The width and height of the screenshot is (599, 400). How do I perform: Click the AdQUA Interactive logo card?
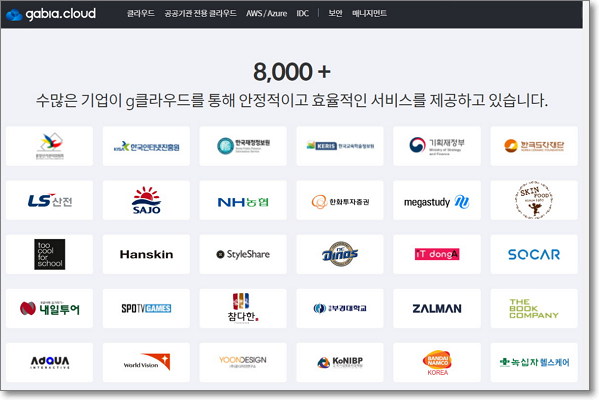(x=49, y=362)
